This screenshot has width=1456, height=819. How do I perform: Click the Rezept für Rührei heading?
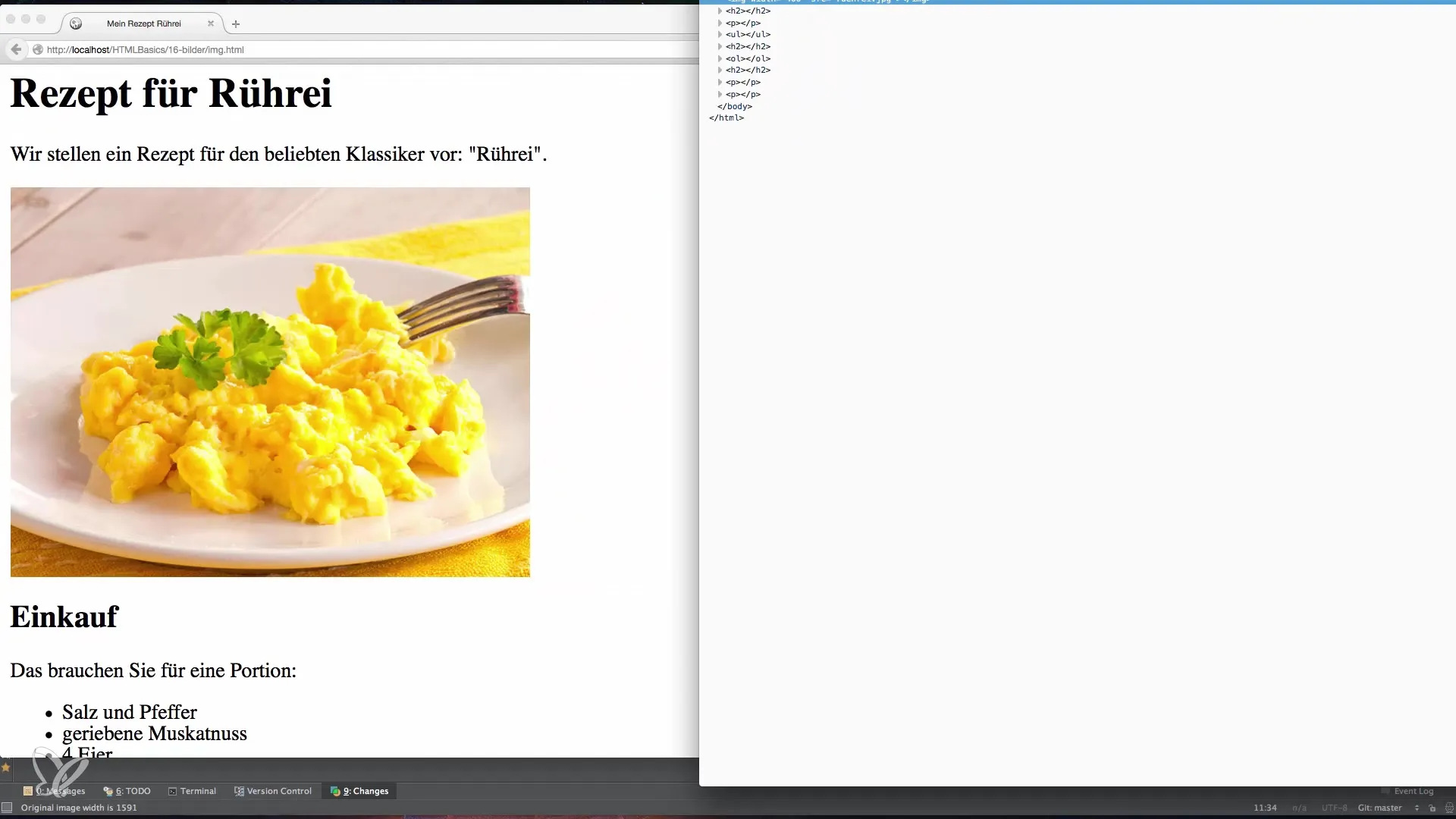tap(171, 93)
